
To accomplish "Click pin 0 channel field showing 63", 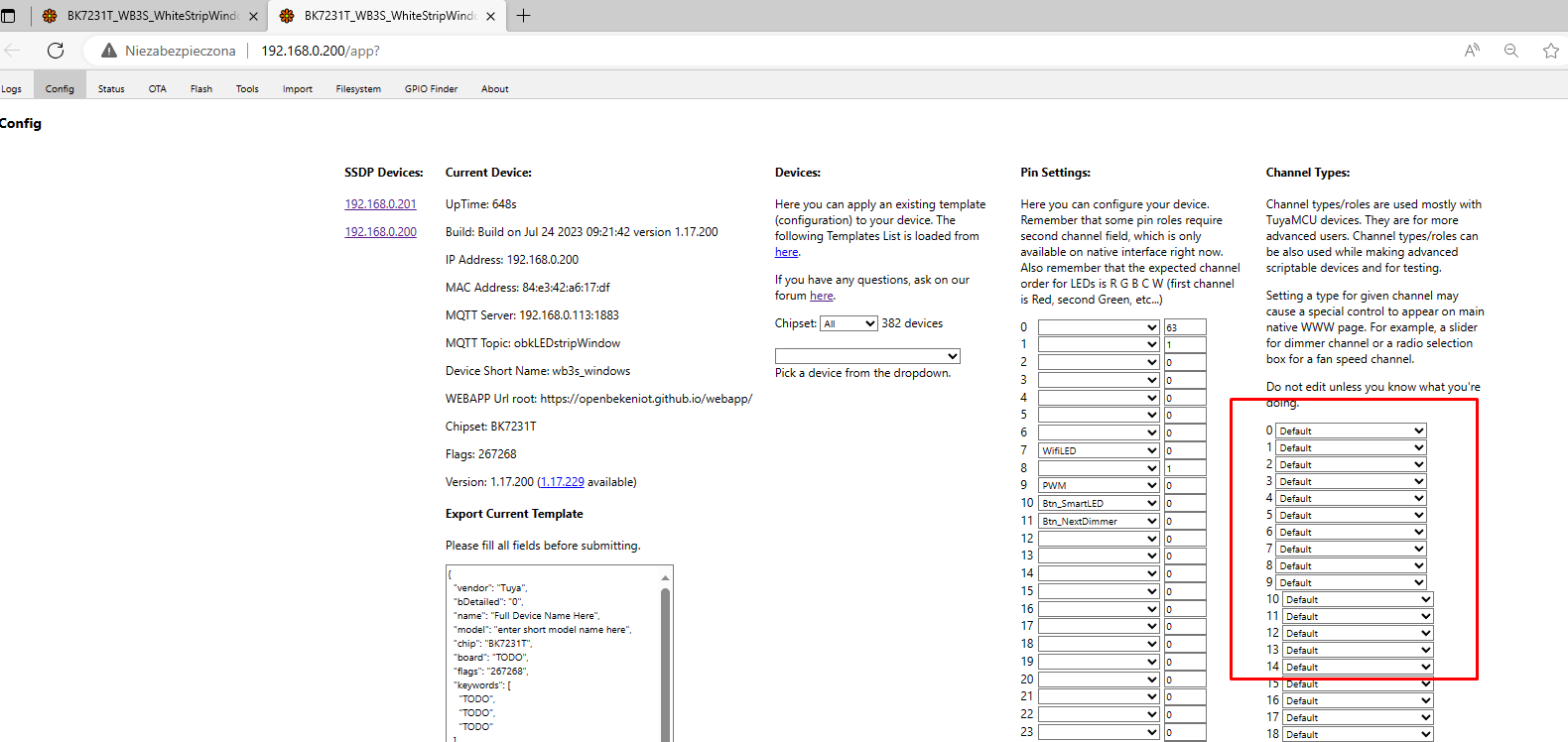I will 1185,327.
